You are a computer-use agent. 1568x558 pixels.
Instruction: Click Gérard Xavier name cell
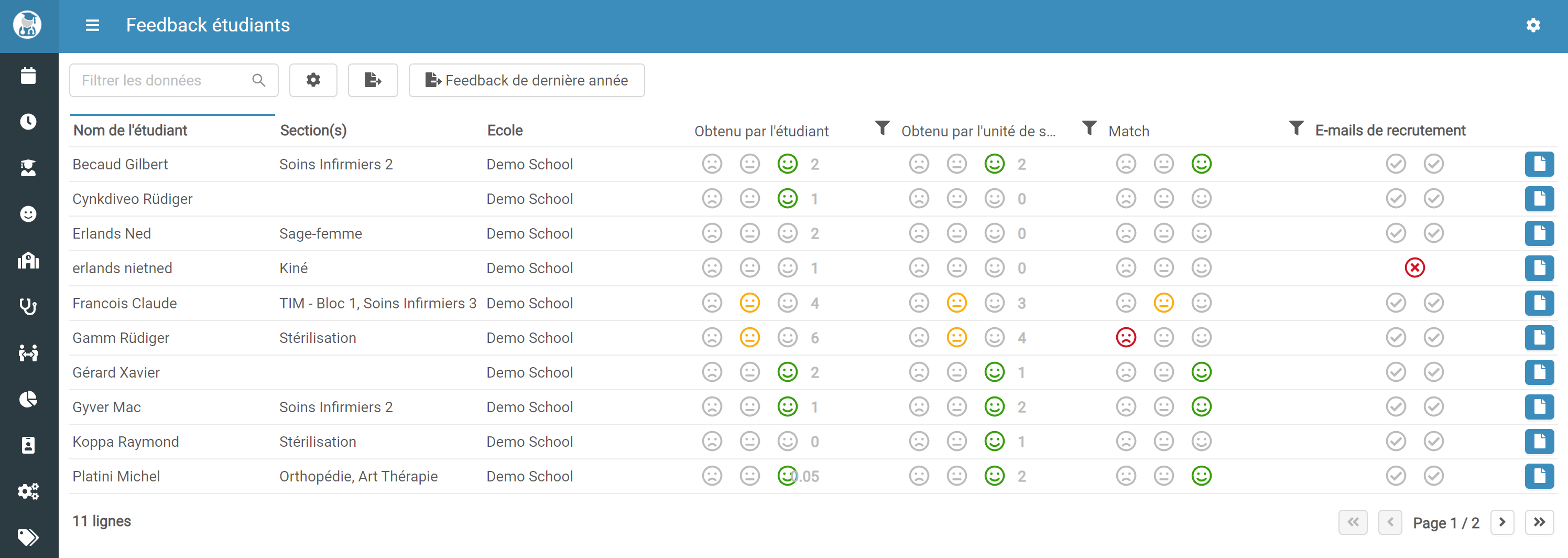116,372
